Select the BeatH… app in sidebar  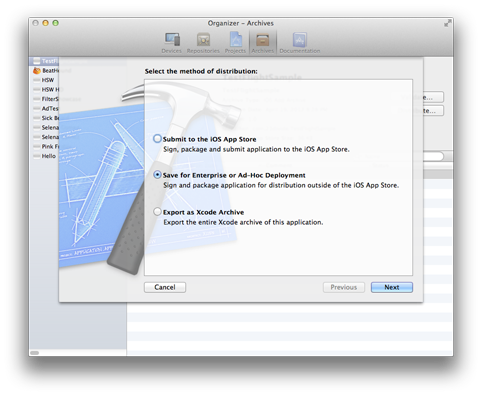coord(78,71)
